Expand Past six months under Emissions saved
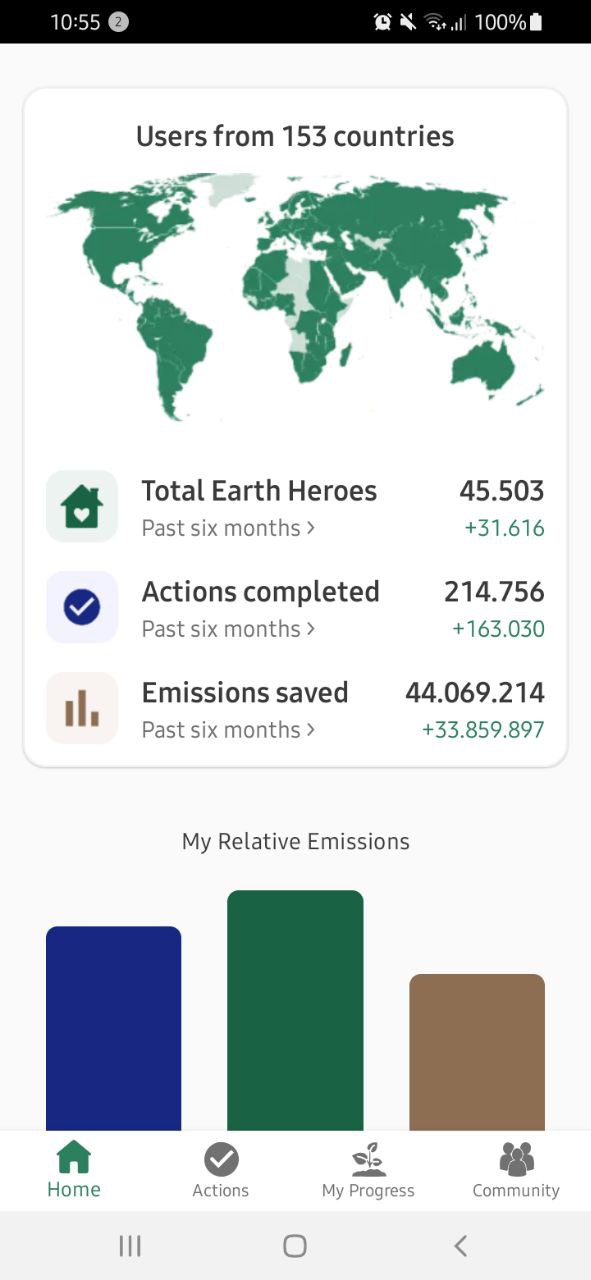This screenshot has height=1280, width=591. click(x=228, y=729)
